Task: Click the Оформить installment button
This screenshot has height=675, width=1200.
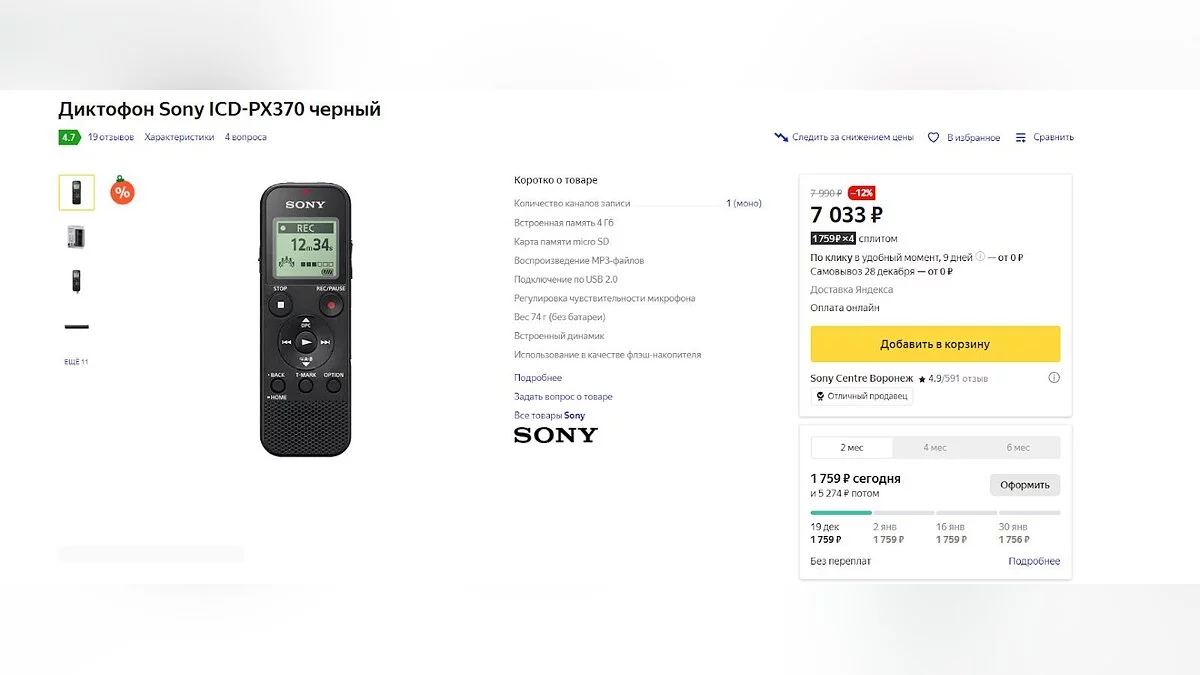Action: coord(1025,485)
